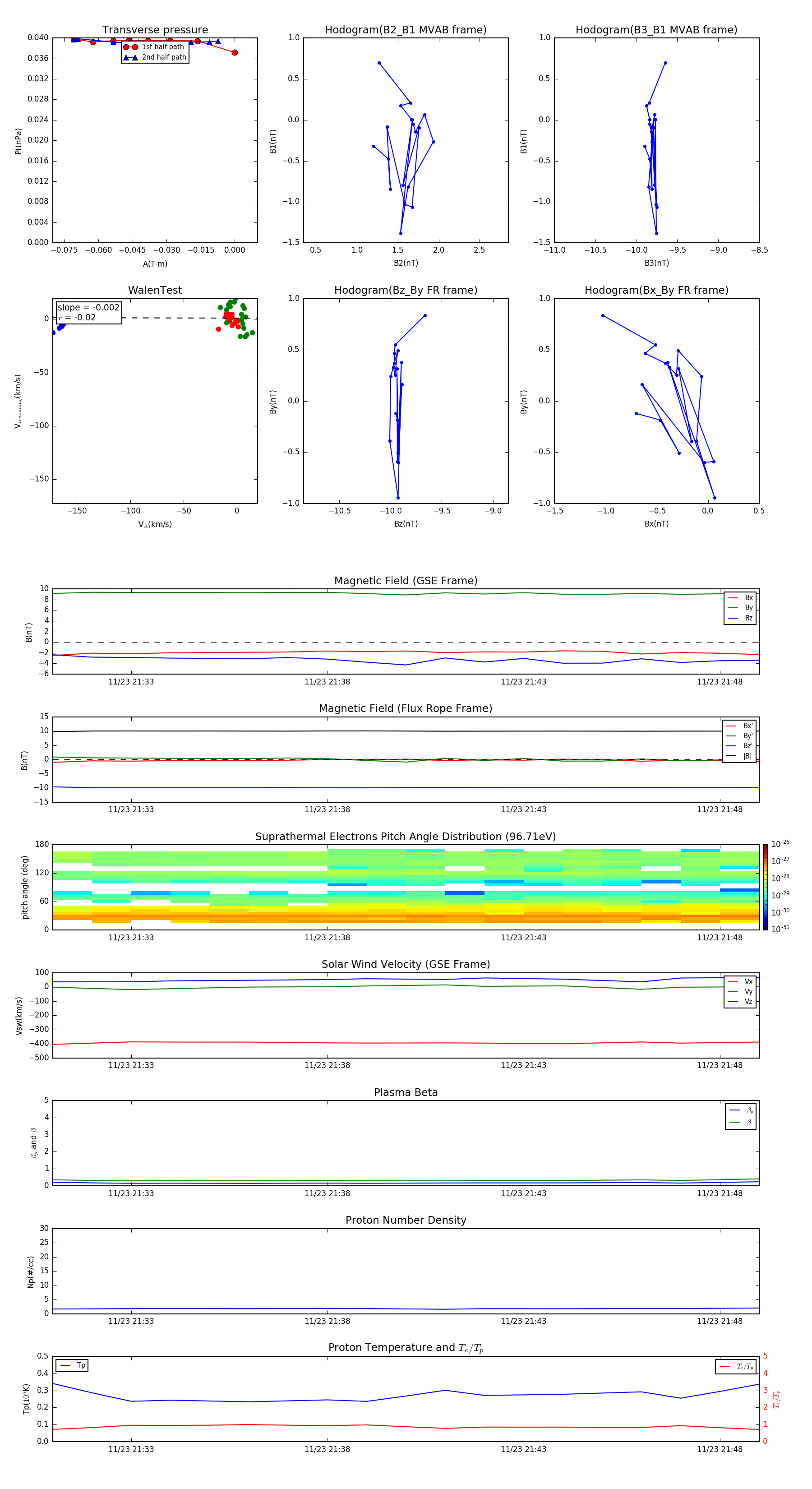The image size is (812, 1489).
Task: Click the 'Tp(10^6K)' y-axis label
Action: pyautogui.click(x=26, y=1399)
